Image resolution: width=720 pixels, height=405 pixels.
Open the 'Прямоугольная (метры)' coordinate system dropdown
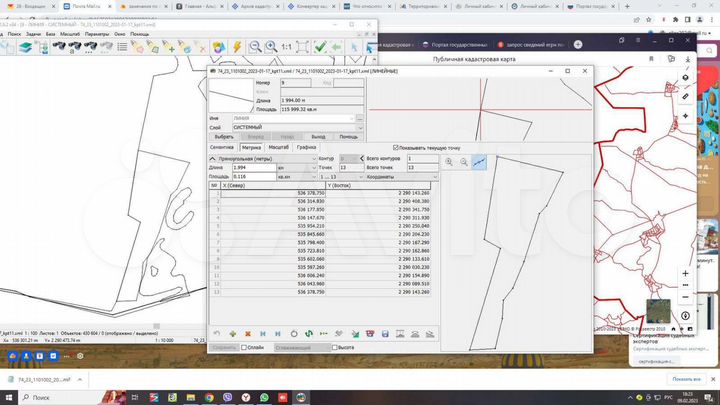[266, 159]
